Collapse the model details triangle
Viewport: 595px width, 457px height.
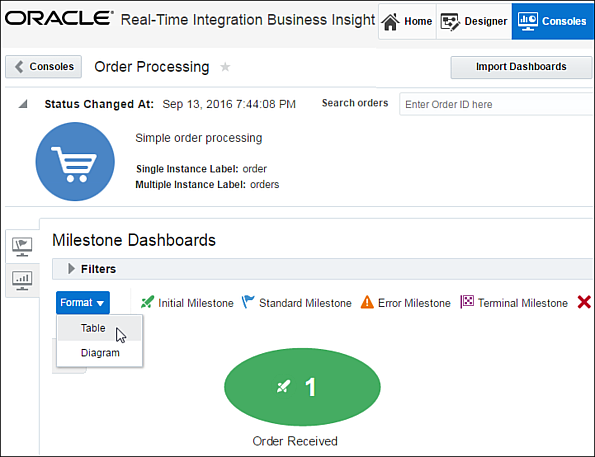[x=23, y=104]
